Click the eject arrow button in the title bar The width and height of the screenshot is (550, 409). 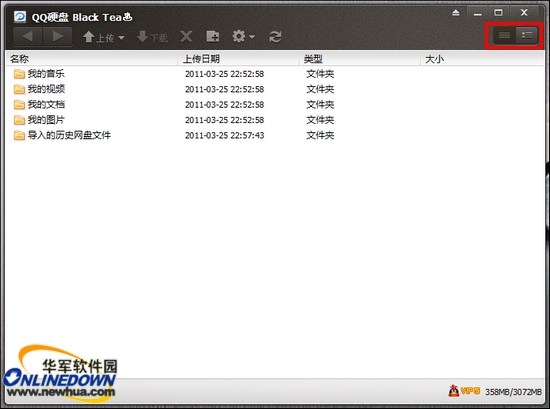click(x=456, y=13)
